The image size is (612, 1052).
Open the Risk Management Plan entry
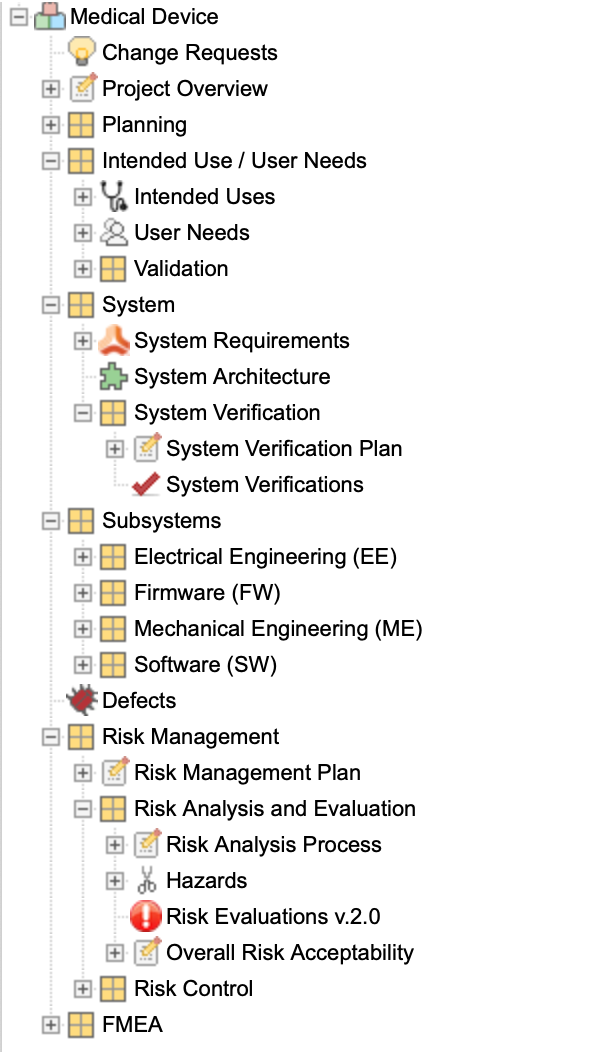pyautogui.click(x=247, y=772)
